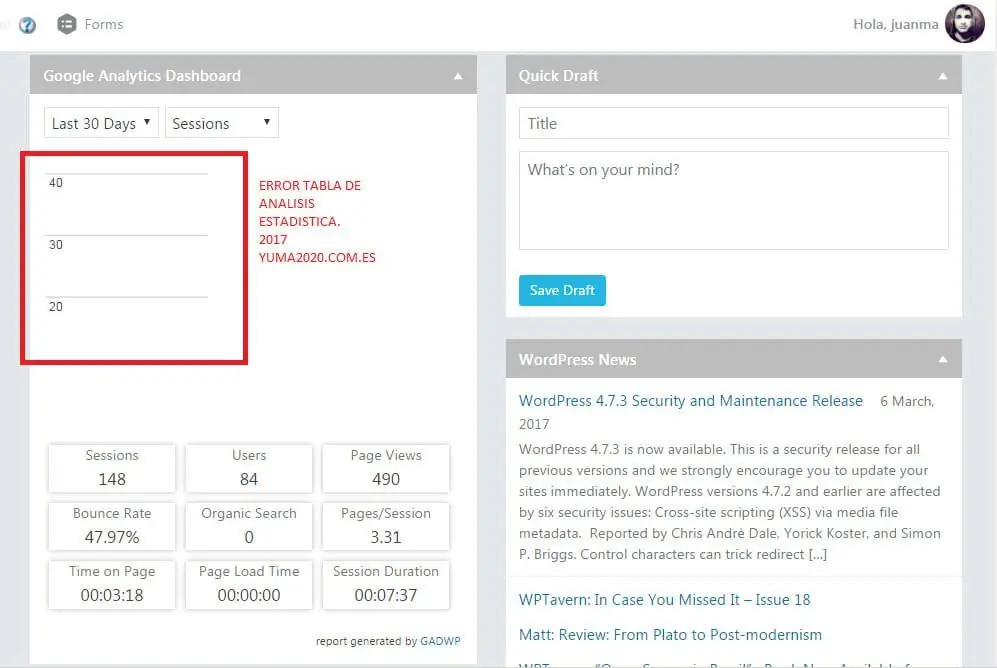Open WordPress 4.7.3 Security and Maintenance Release
997x668 pixels.
pos(691,401)
